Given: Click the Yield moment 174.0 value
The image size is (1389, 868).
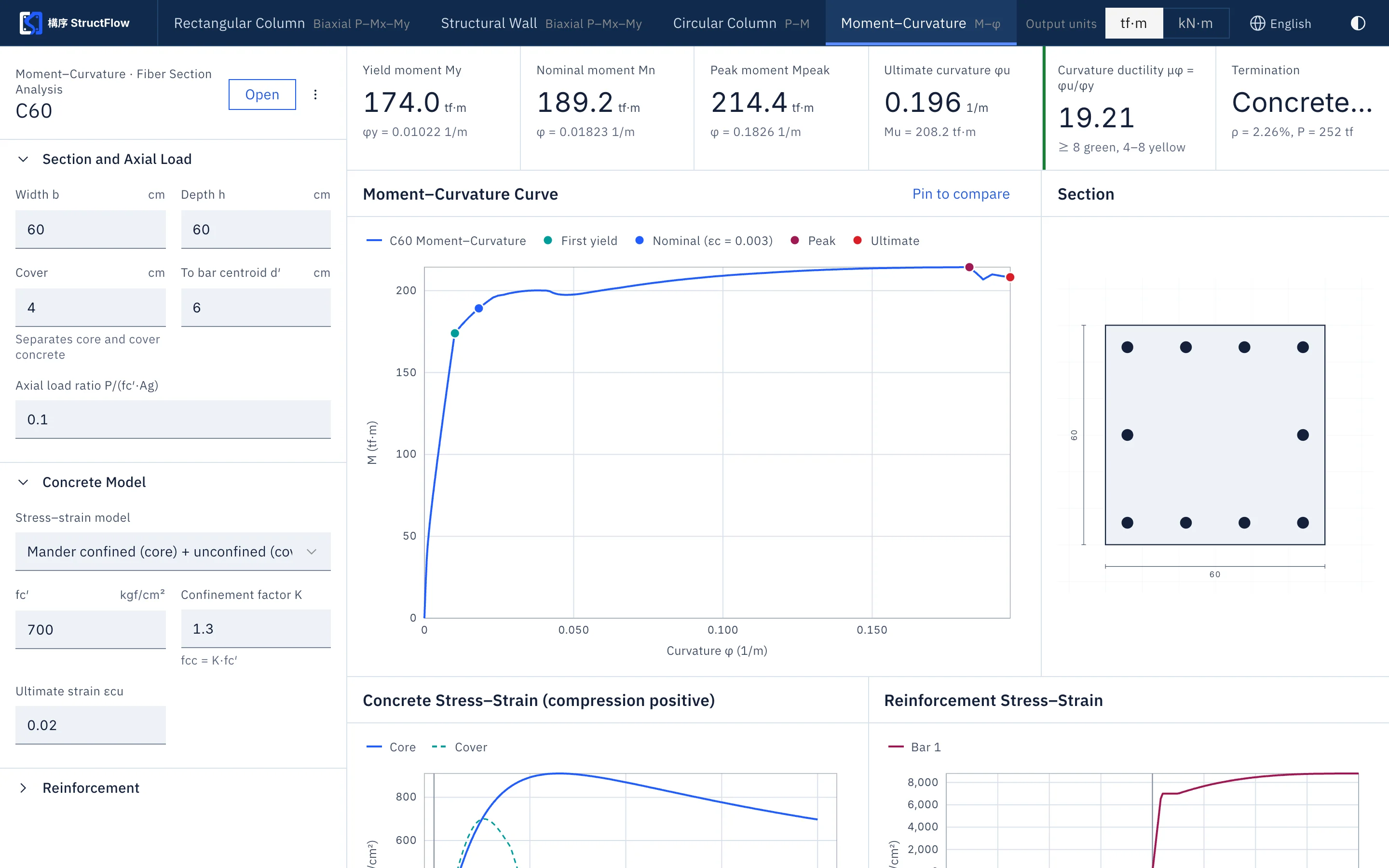Looking at the screenshot, I should 402,103.
